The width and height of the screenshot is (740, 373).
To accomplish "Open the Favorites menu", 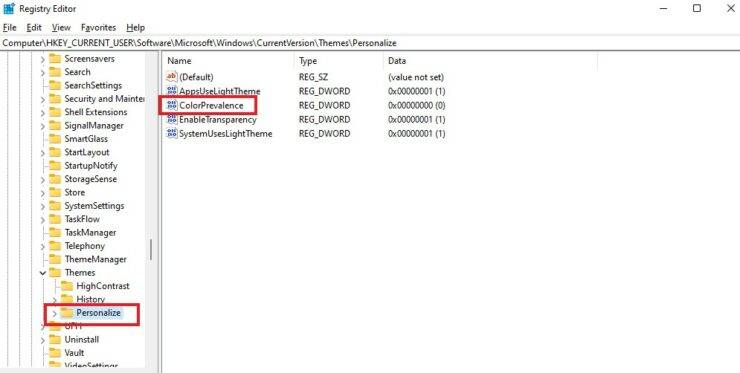I will tap(98, 27).
